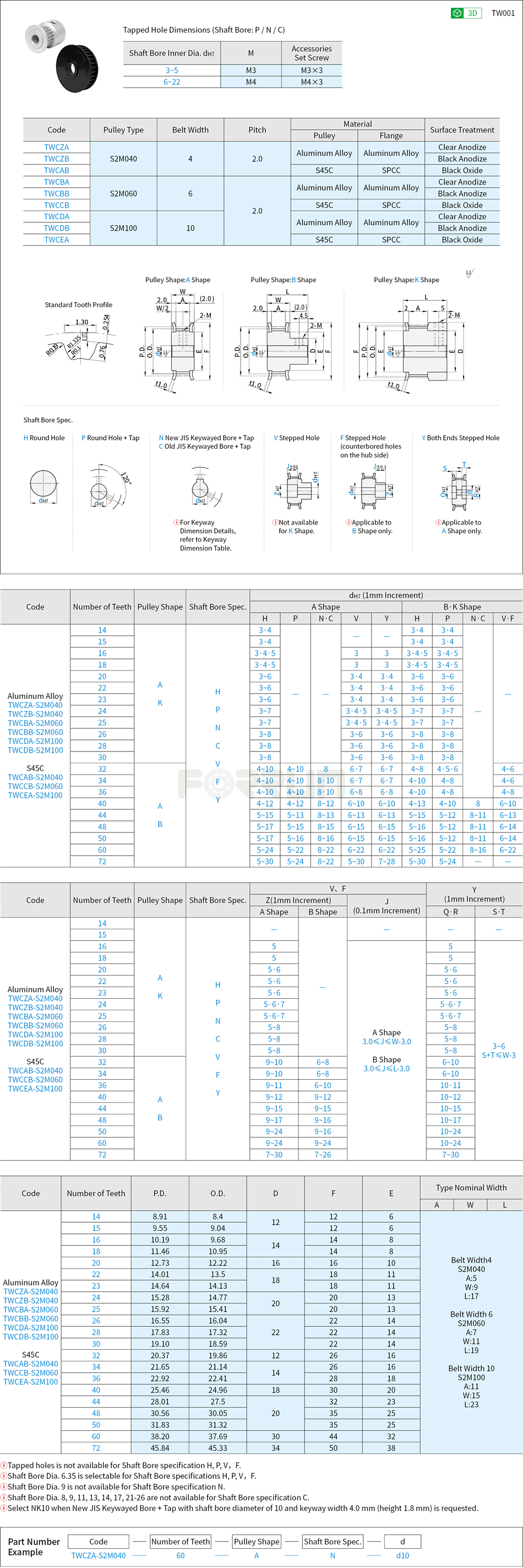Image resolution: width=523 pixels, height=1568 pixels.
Task: Click the 'dH7 (1mm Increment)' table header
Action: [x=386, y=595]
